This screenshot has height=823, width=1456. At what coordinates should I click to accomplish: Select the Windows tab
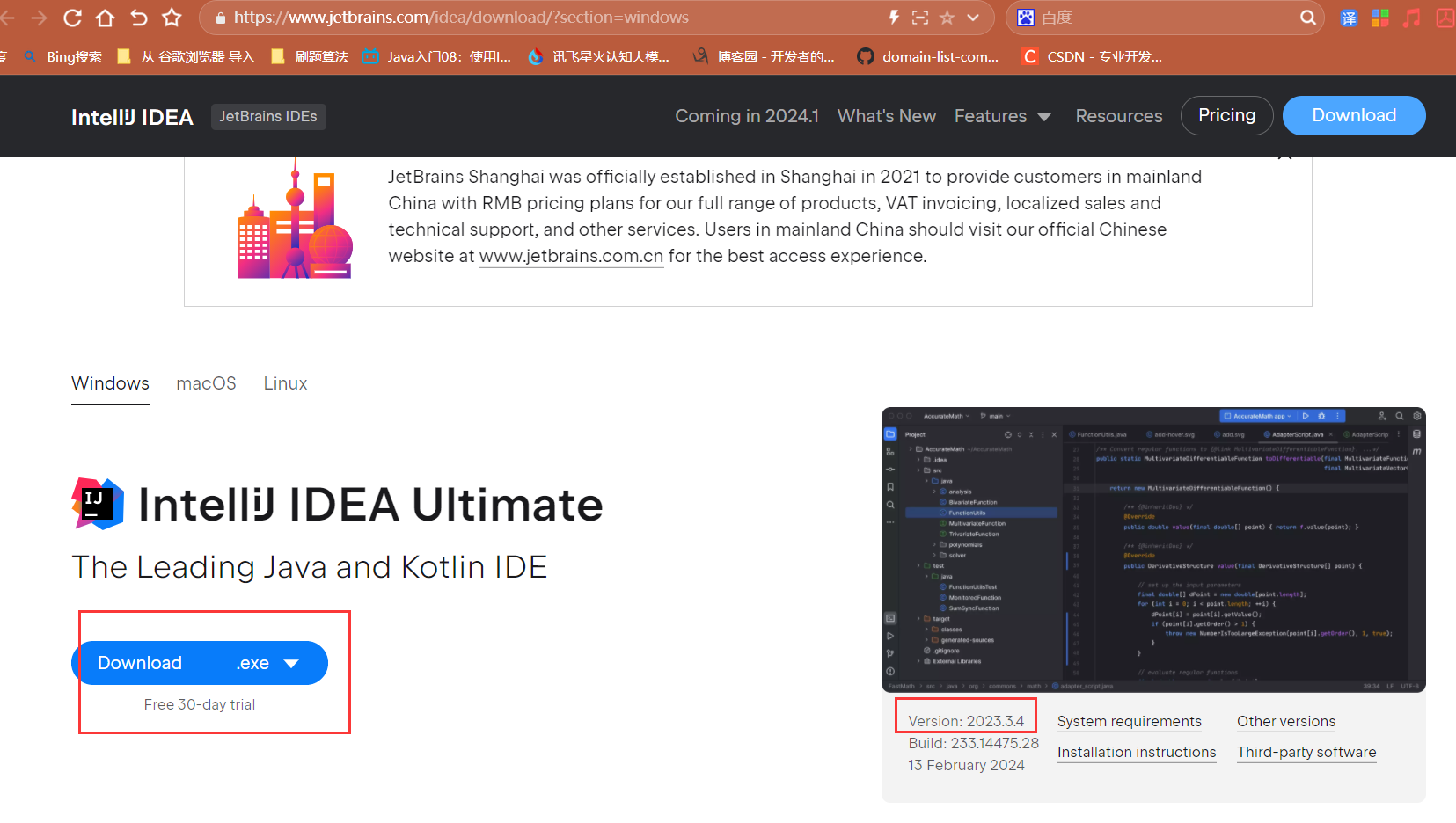[110, 383]
